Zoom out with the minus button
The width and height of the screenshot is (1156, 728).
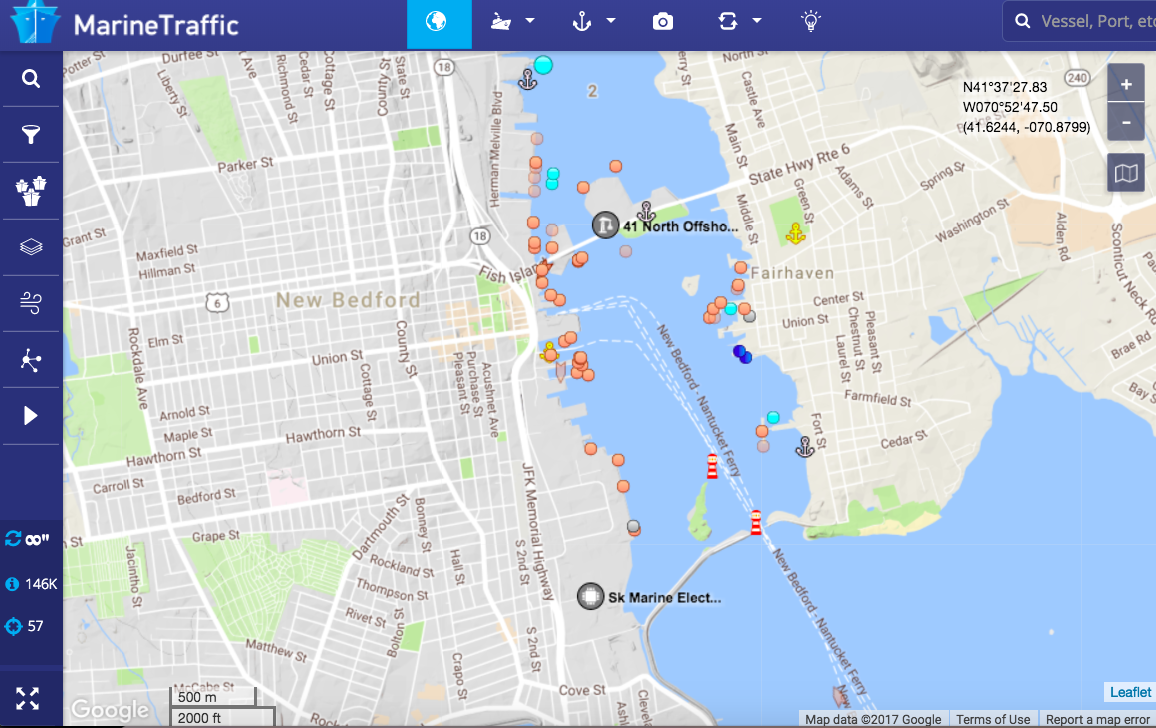point(1126,122)
